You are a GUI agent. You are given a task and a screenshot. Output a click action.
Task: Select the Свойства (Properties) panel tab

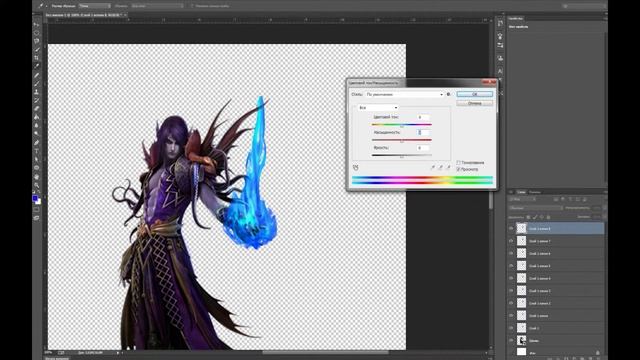point(516,19)
